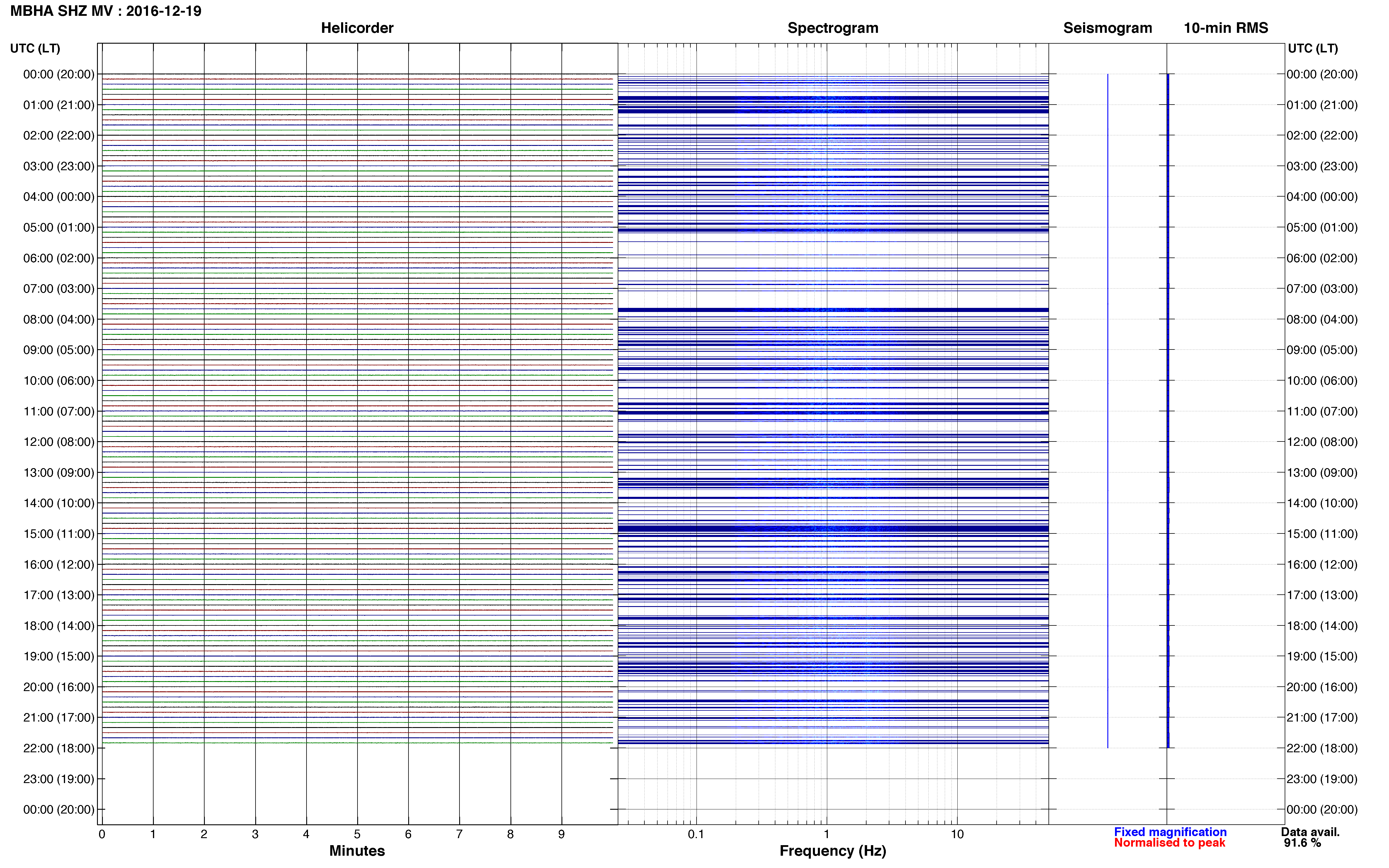Select "02:00 (22:00)" on the left axis

click(59, 135)
